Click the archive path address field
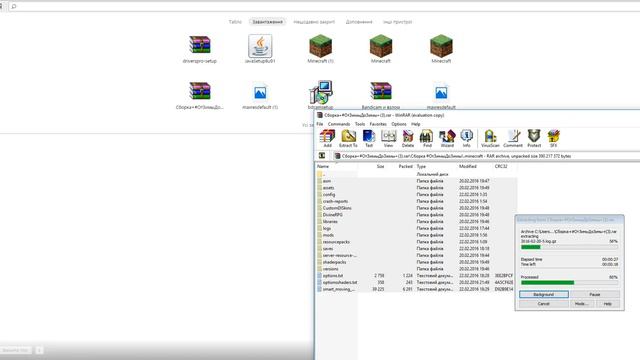 [x=486, y=156]
